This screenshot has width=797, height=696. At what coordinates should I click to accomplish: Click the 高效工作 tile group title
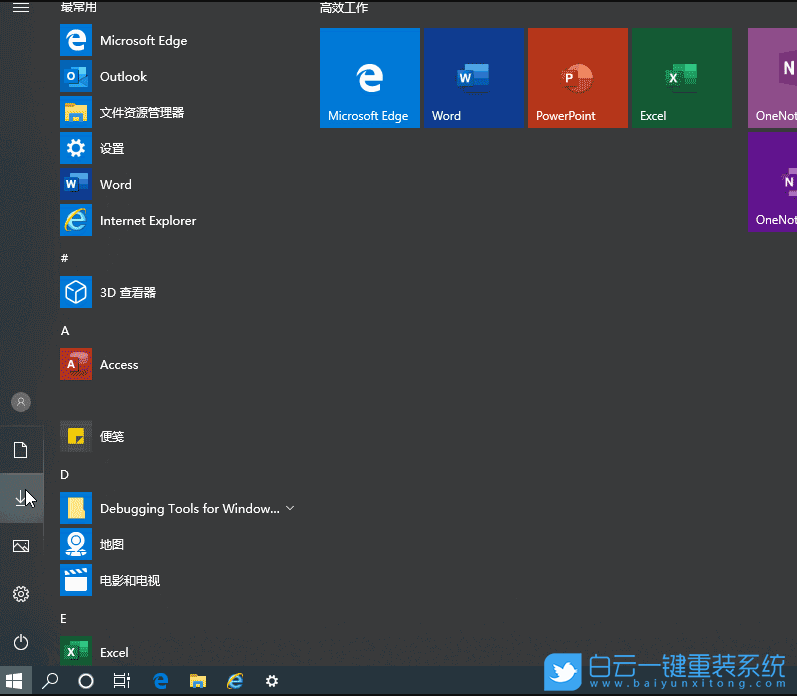[x=344, y=8]
